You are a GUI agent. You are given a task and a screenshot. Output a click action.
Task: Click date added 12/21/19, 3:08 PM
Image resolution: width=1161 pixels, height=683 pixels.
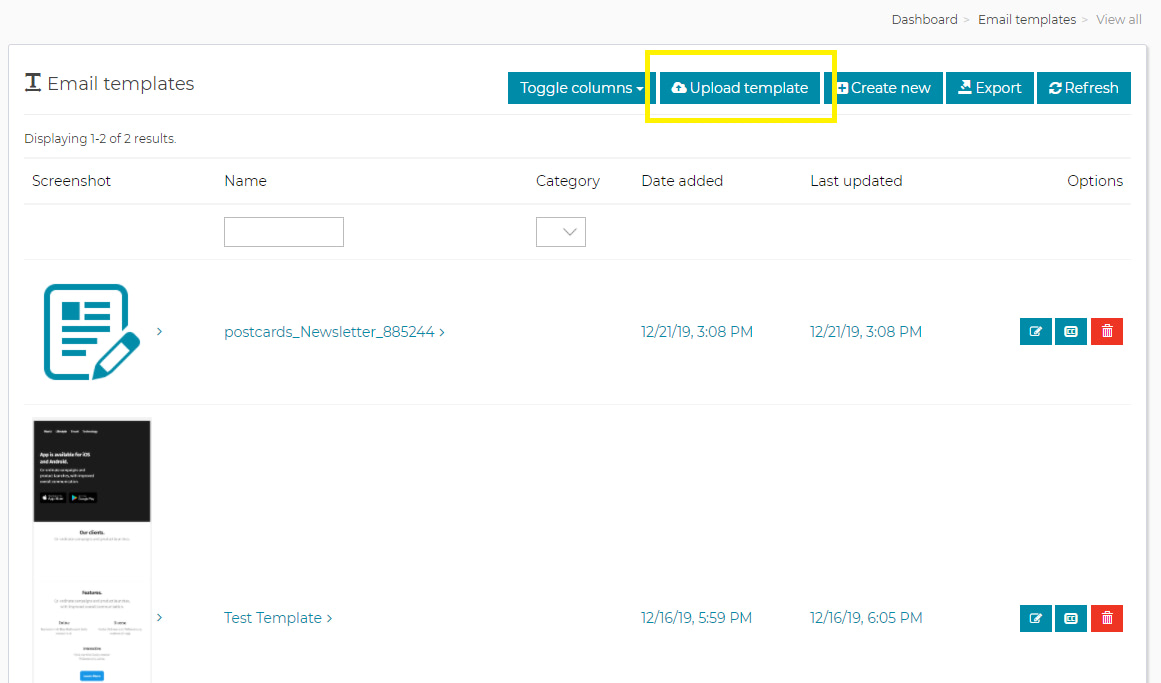697,332
